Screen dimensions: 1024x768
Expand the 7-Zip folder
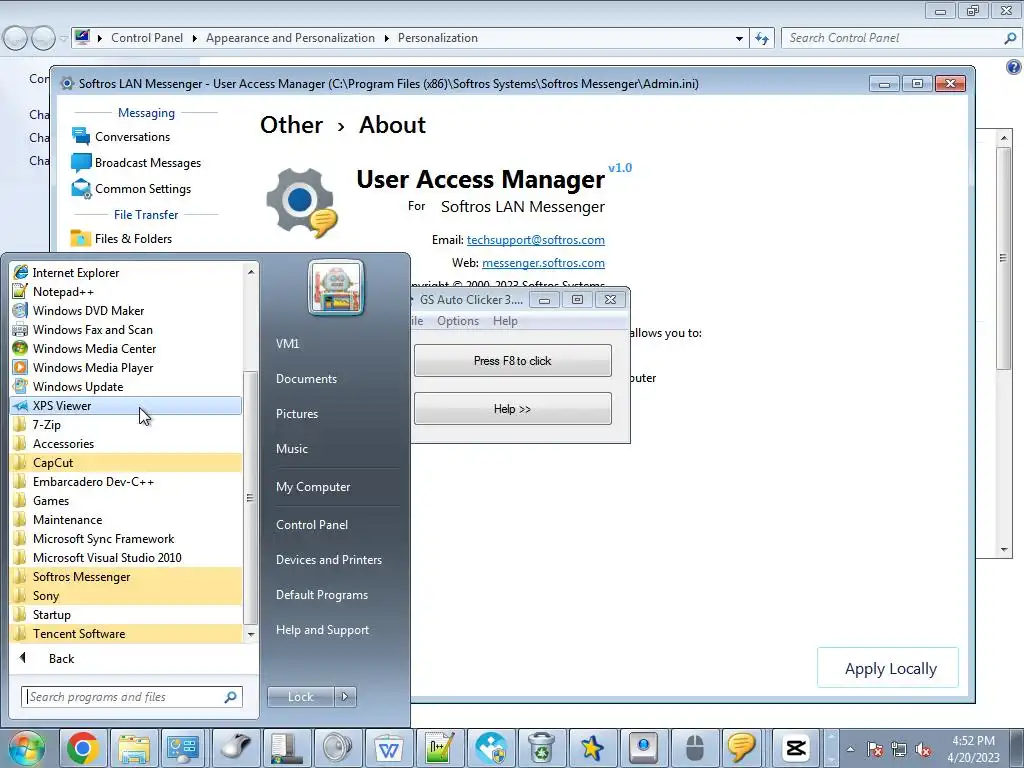point(126,424)
